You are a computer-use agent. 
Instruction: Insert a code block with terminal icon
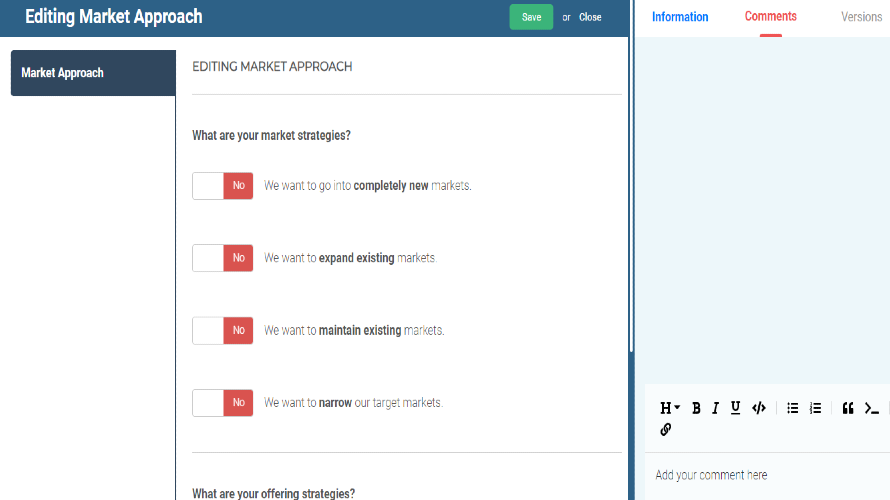[871, 408]
